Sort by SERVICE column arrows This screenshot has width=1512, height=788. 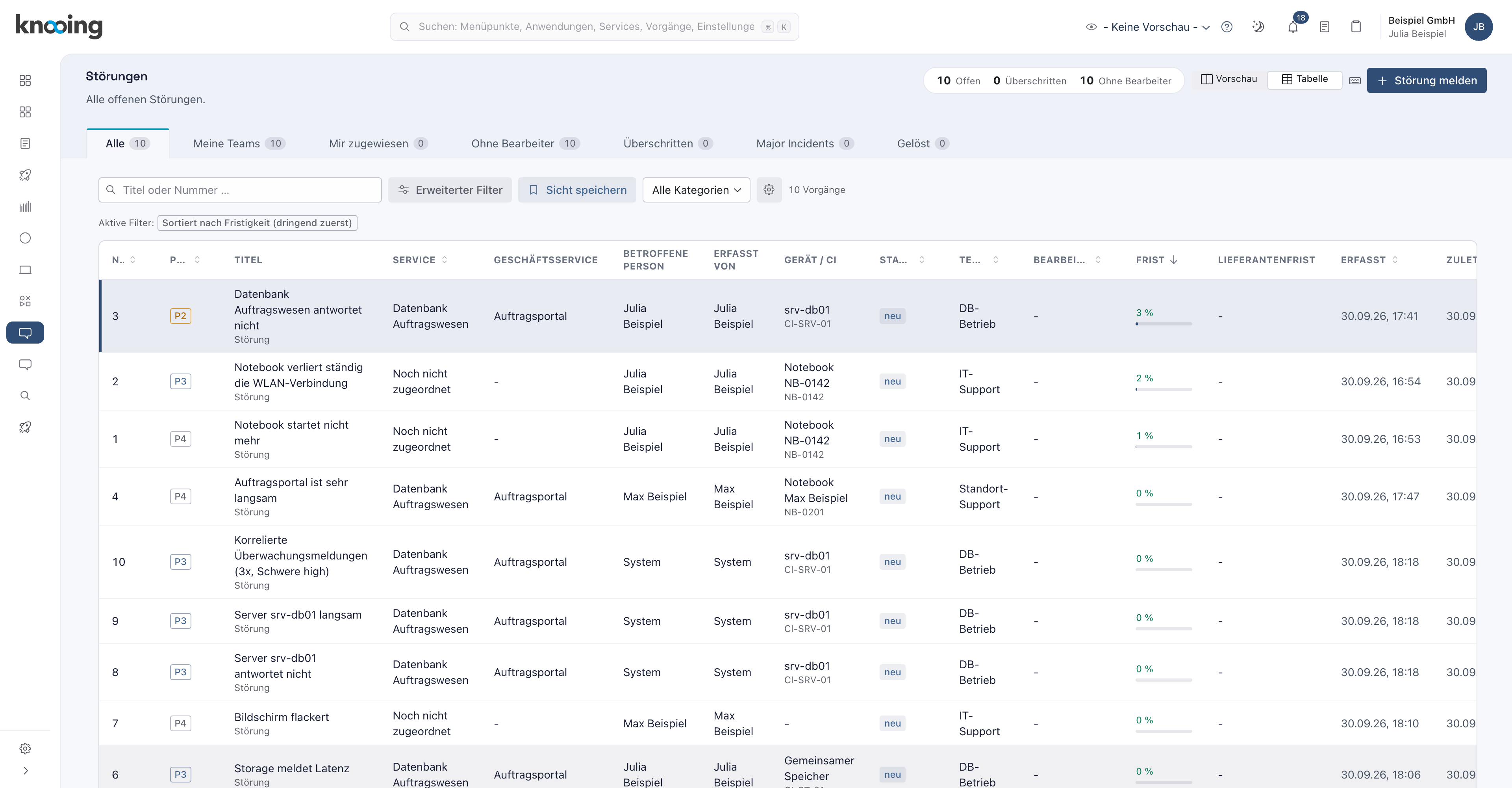point(444,260)
